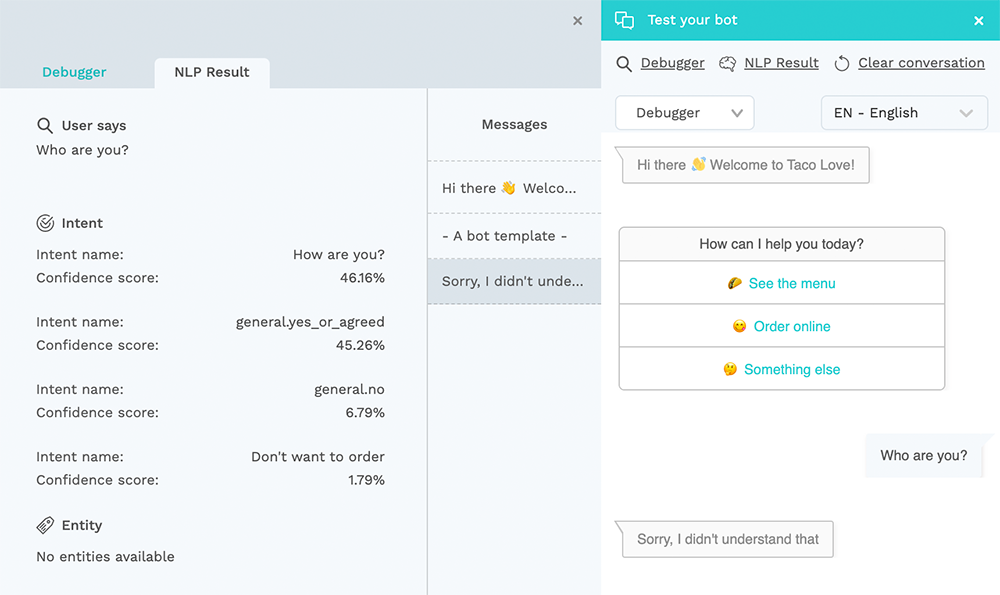1000x595 pixels.
Task: Click the tag icon next to Entity
Action: coord(45,525)
